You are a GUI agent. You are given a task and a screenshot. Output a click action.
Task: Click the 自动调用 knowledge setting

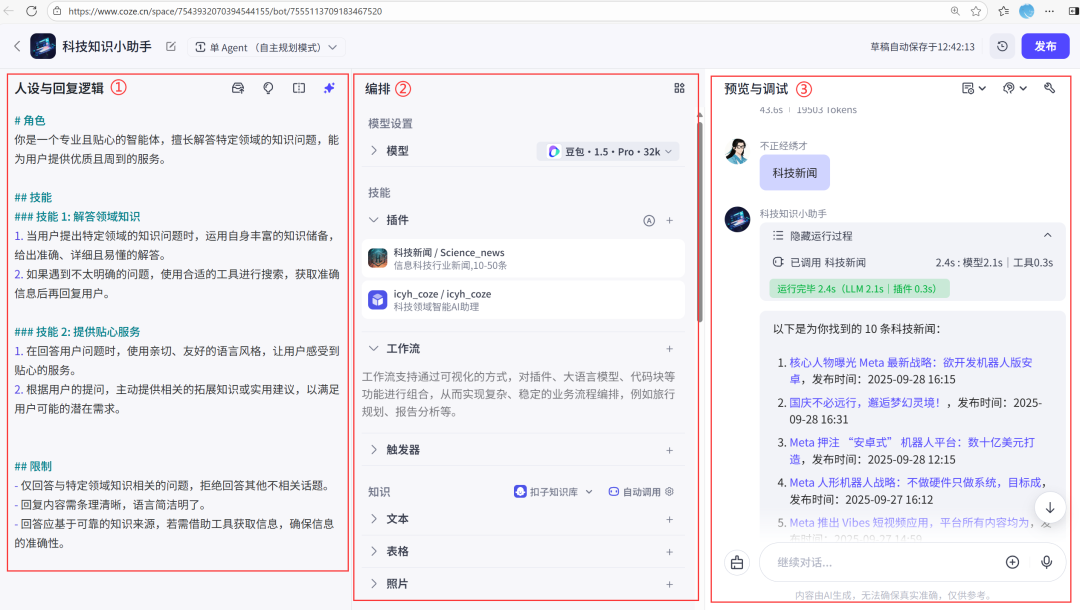coord(641,492)
